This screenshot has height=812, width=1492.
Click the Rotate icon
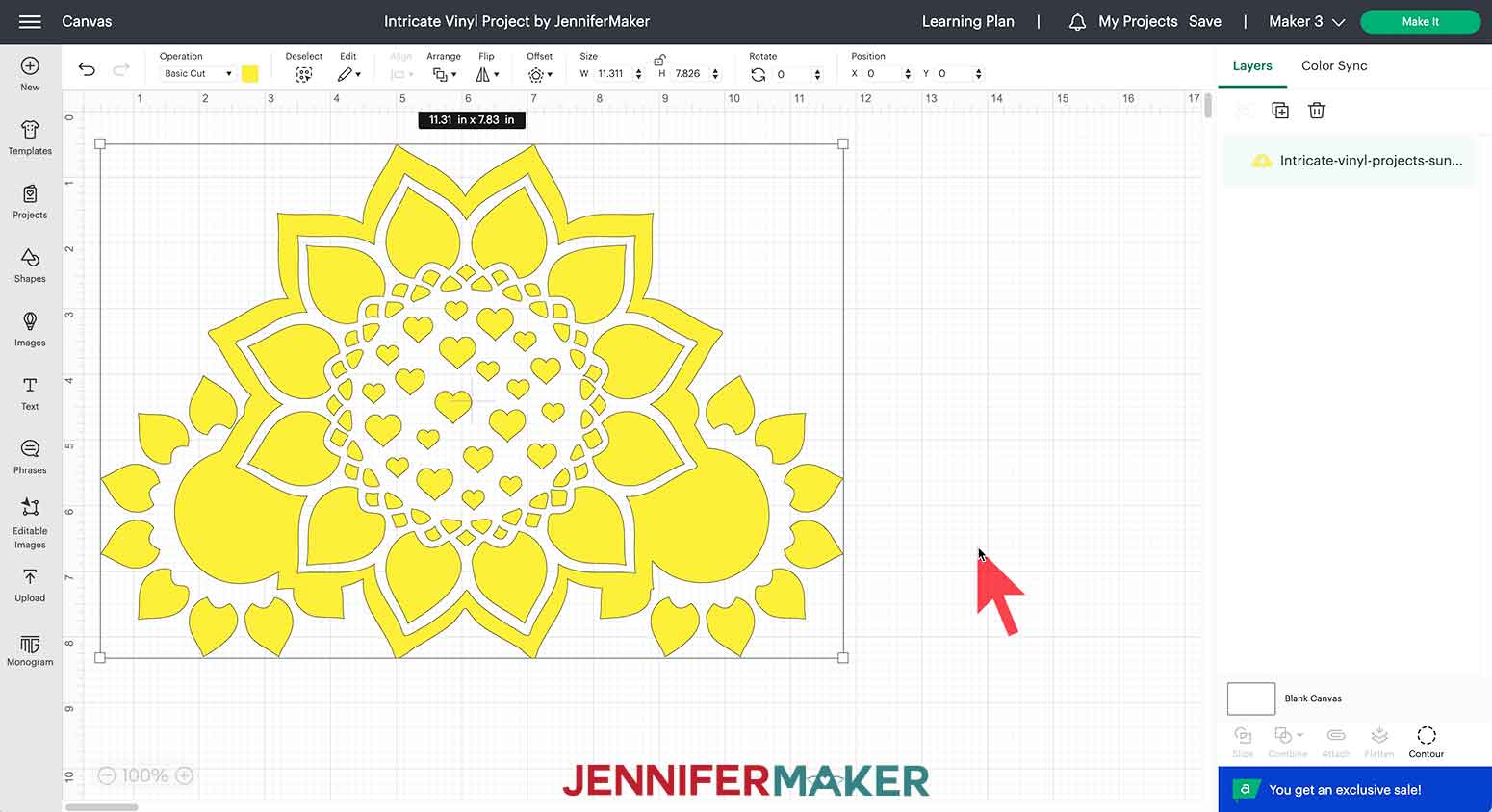(x=759, y=74)
